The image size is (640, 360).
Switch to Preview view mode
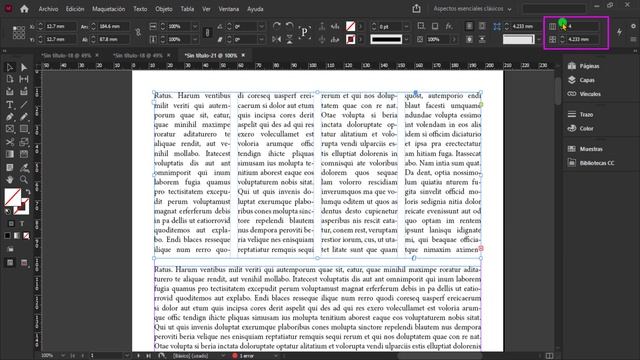click(24, 262)
